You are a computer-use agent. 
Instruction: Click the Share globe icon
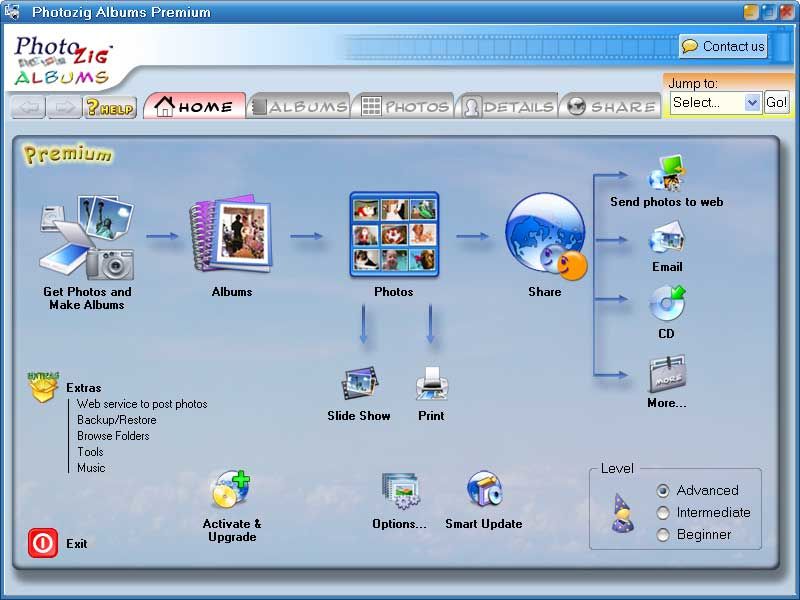[x=545, y=237]
